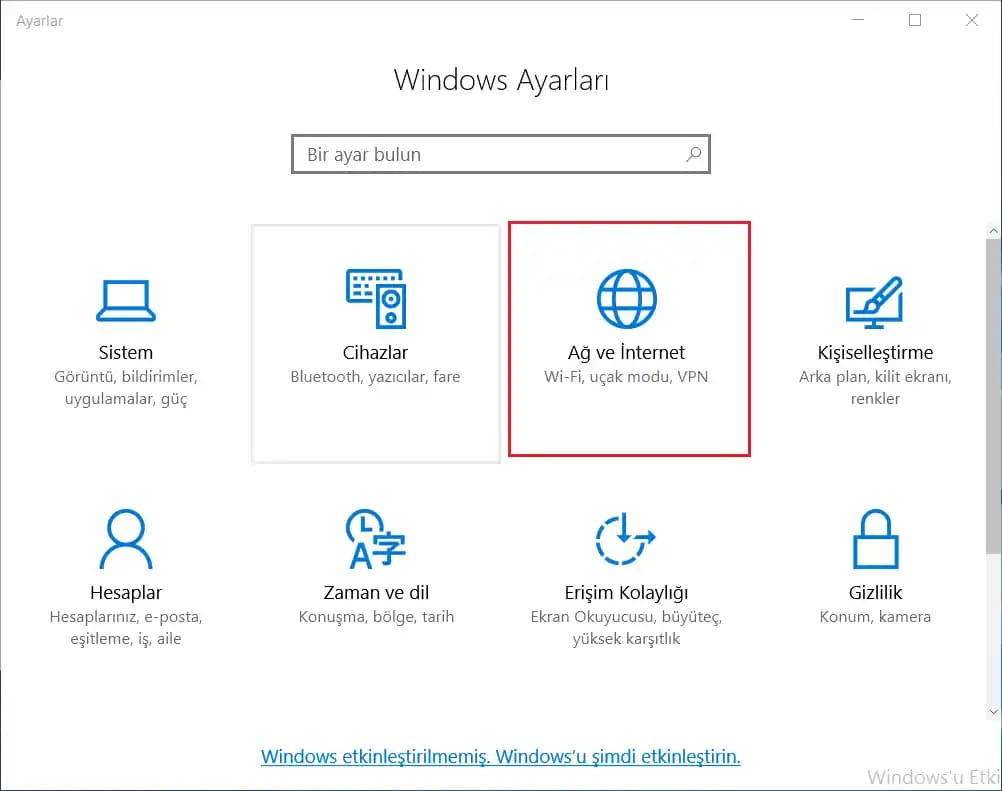Open Sistem settings via the laptop icon
This screenshot has width=1002, height=791.
[126, 299]
